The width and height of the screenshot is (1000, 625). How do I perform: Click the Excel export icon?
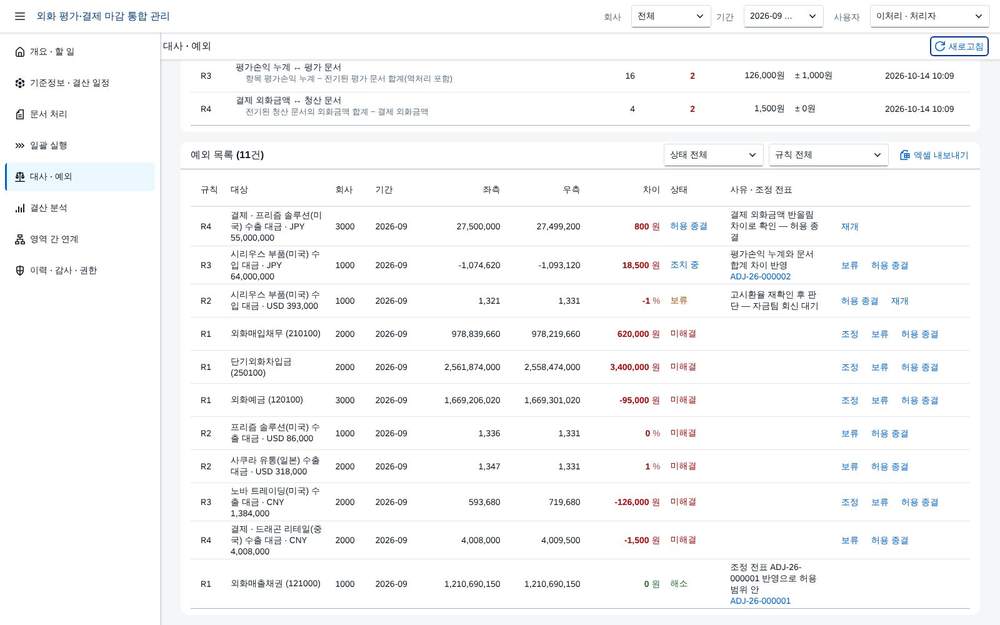(904, 155)
